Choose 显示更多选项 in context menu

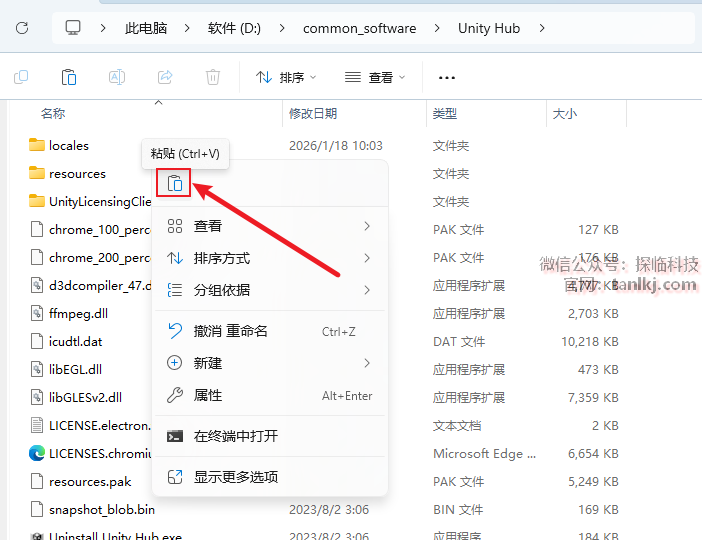(270, 477)
